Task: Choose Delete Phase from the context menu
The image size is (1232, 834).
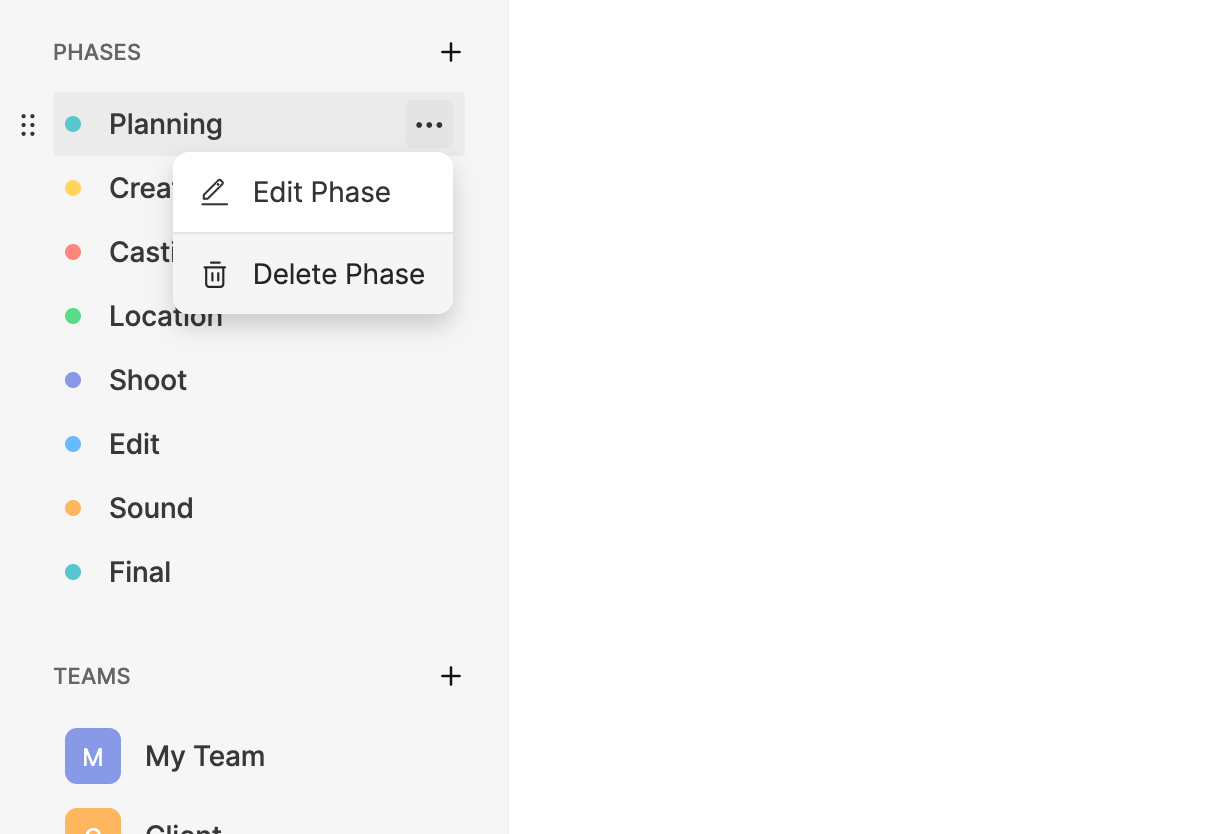Action: pyautogui.click(x=338, y=274)
